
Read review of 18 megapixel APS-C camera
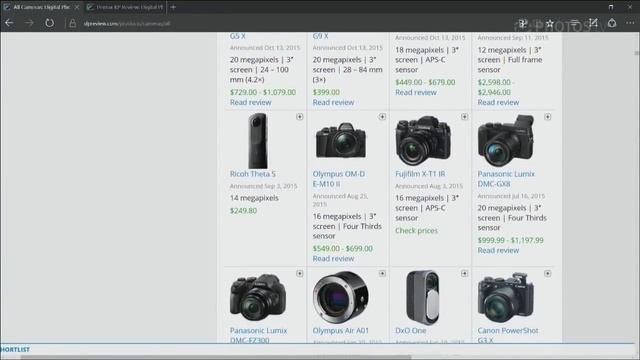(x=416, y=93)
